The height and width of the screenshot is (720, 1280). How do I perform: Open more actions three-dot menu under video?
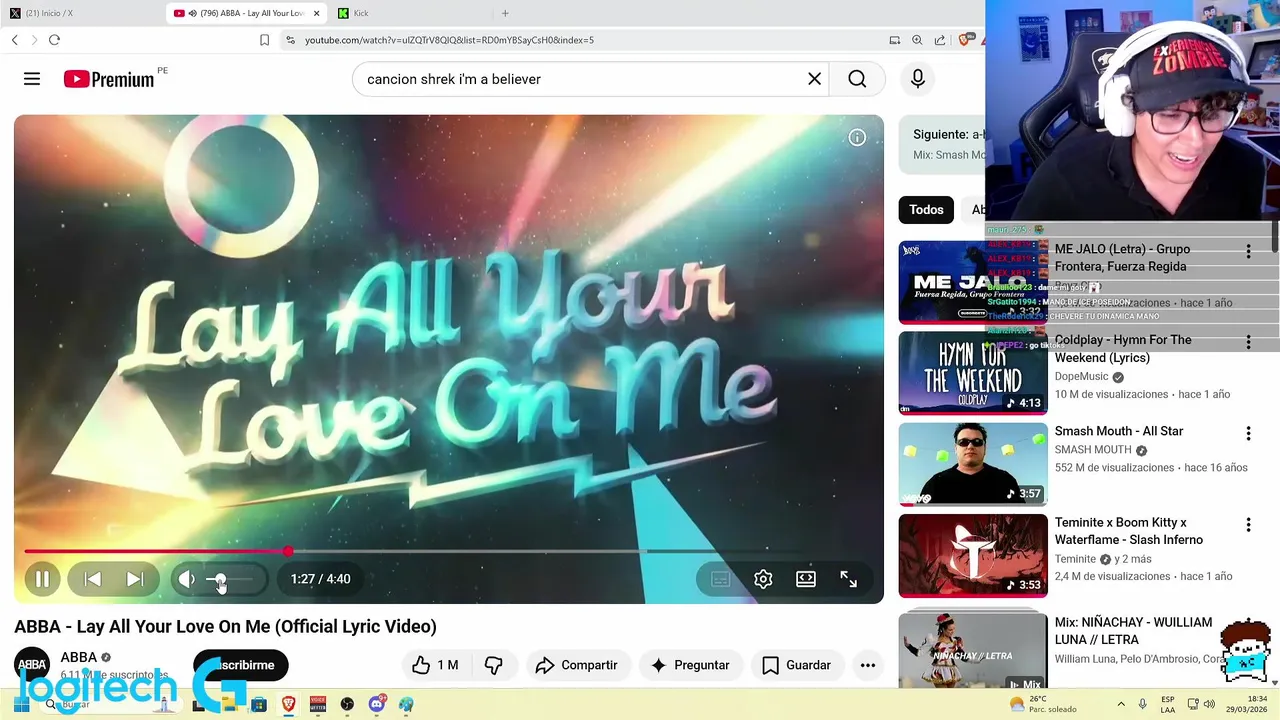click(x=868, y=665)
